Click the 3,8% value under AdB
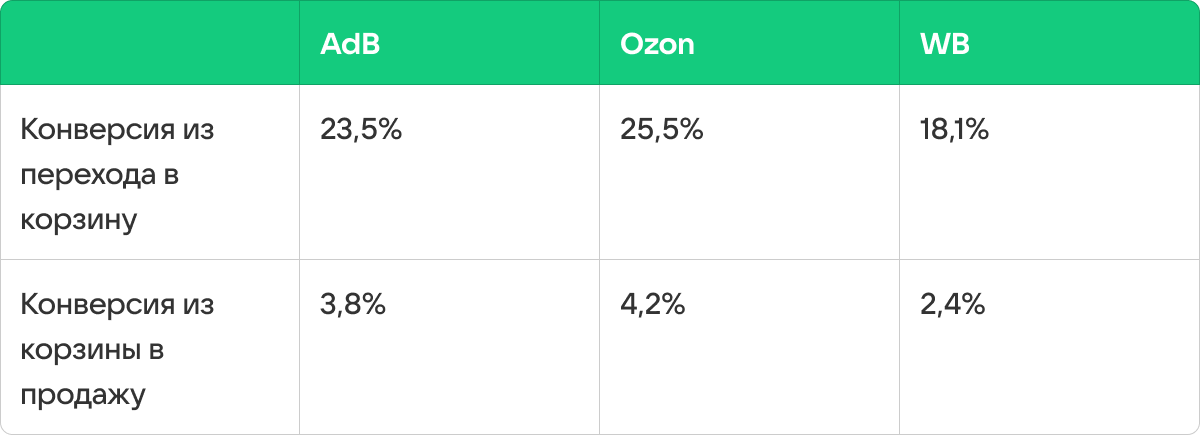 [x=353, y=304]
